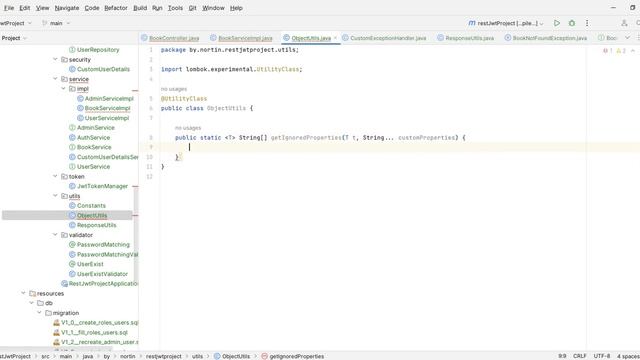This screenshot has width=640, height=360.
Task: Click the 'no usages' hint above @UtilityClass
Action: tap(174, 89)
